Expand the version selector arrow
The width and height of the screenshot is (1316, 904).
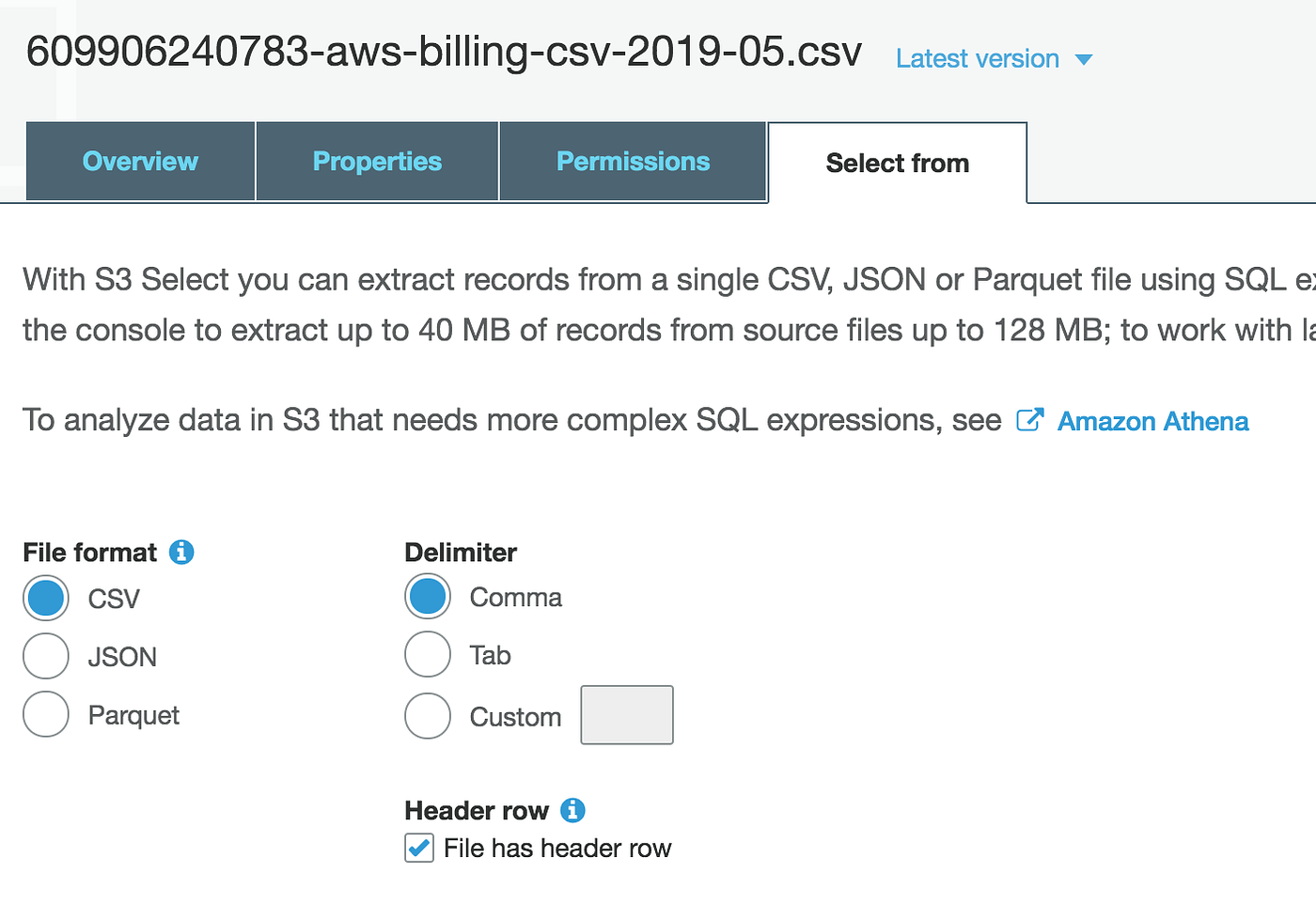(1085, 58)
